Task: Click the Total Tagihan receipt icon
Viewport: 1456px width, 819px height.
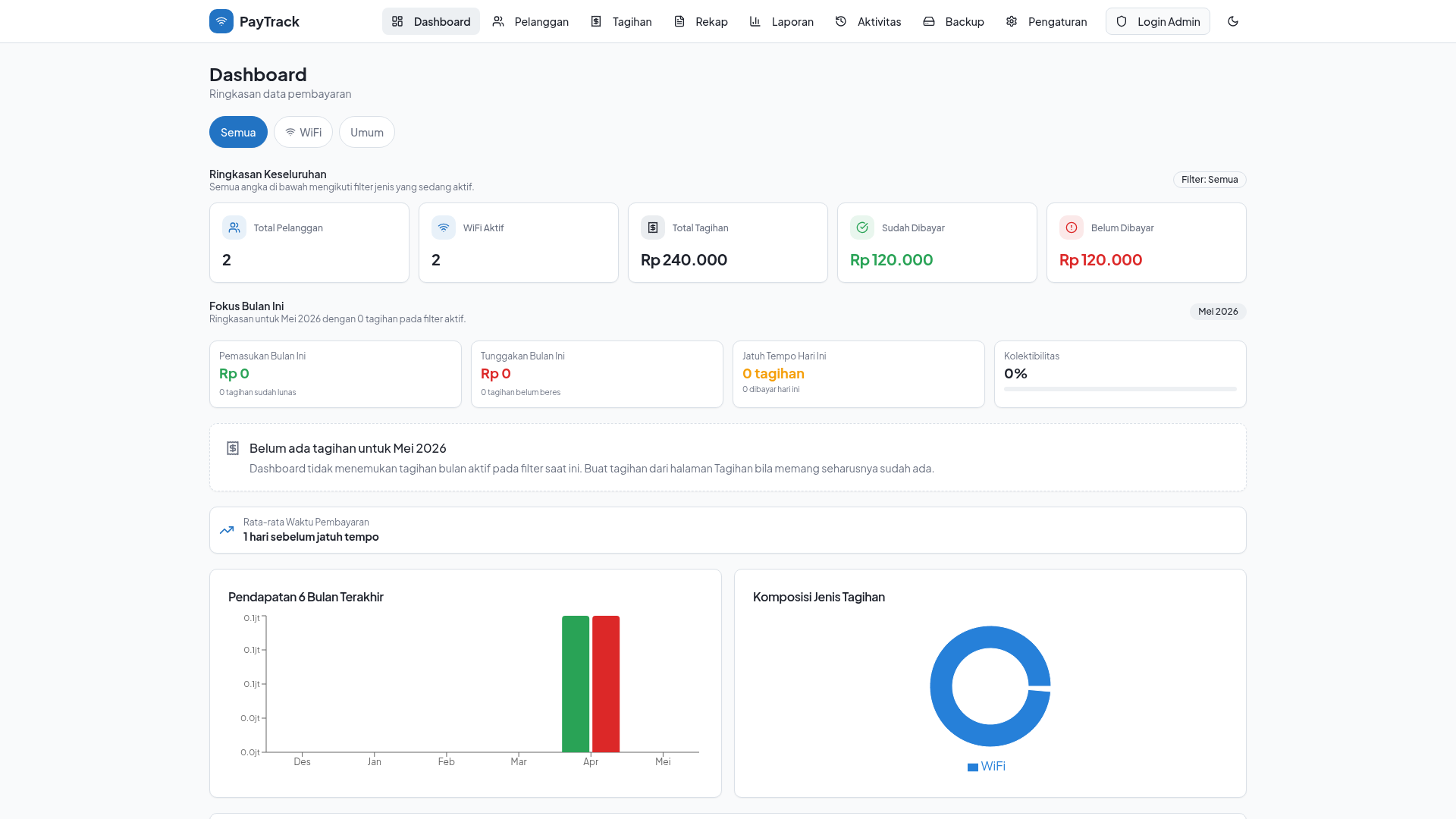Action: click(653, 227)
